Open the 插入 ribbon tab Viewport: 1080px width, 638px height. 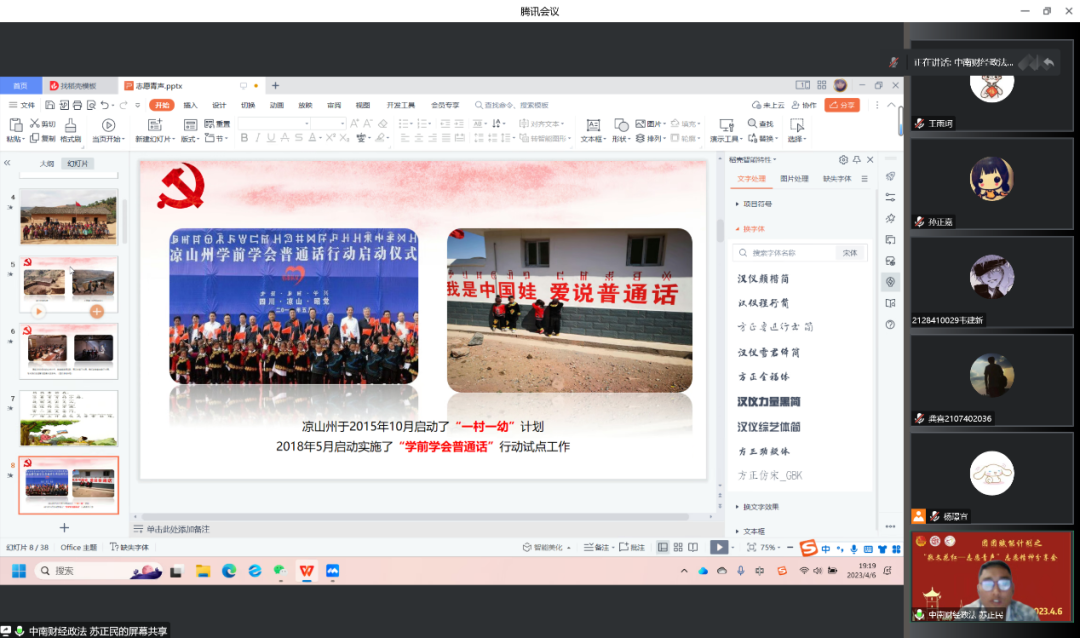click(190, 105)
